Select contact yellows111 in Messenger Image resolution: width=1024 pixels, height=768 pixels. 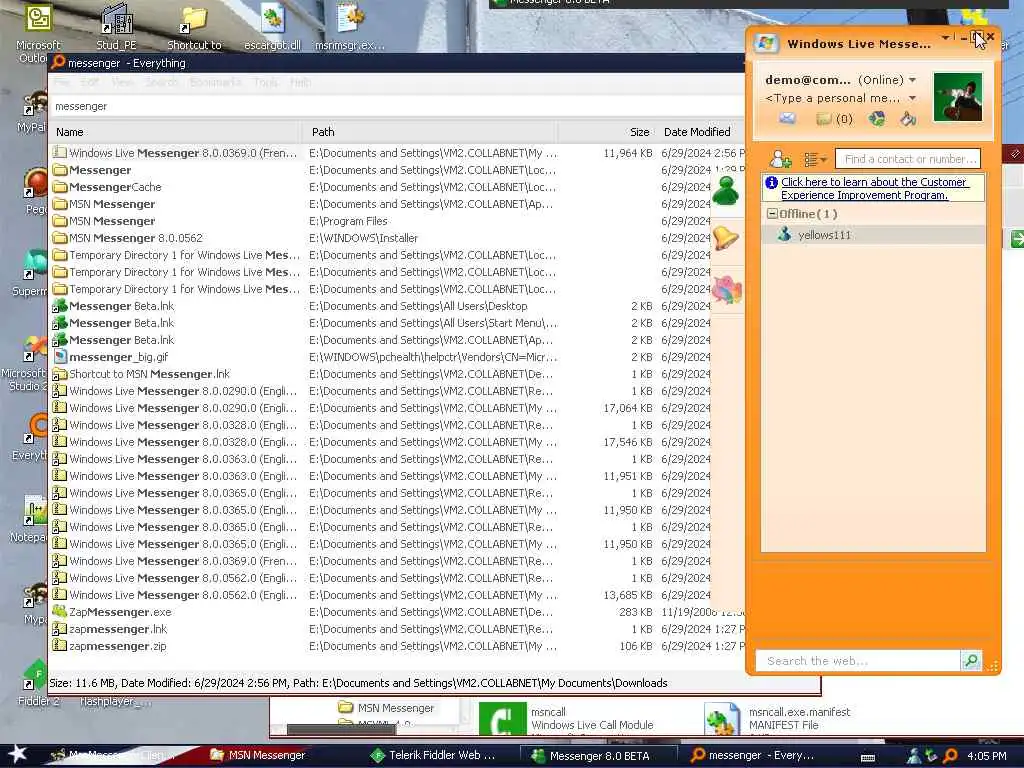click(x=873, y=235)
